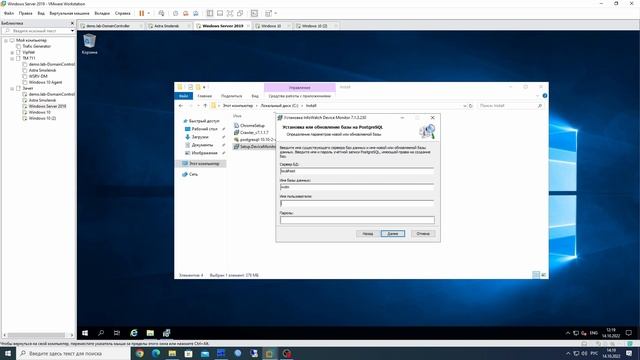Open Загрузки in the navigation pane
The width and height of the screenshot is (640, 360).
tap(200, 137)
